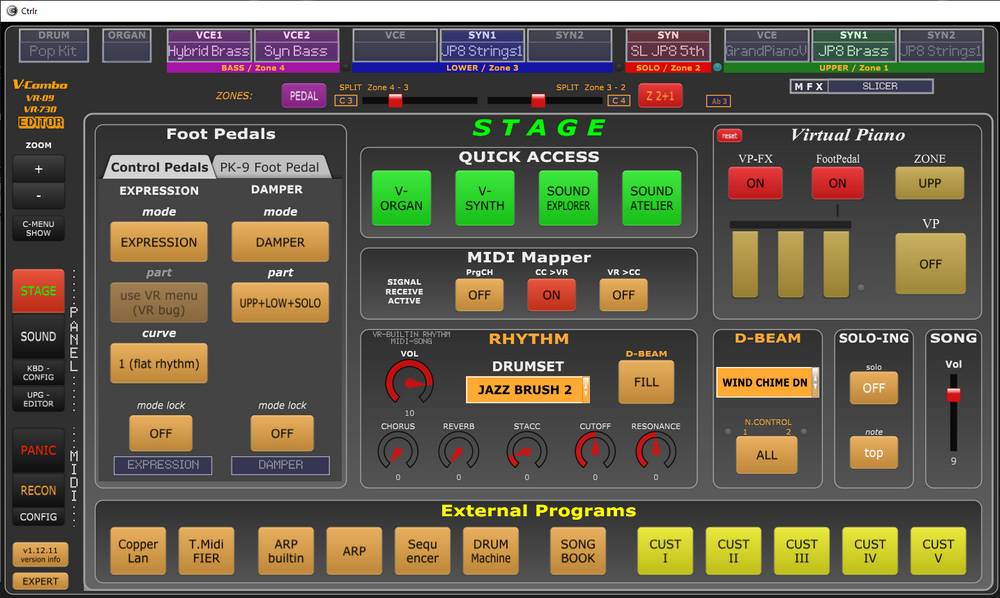
Task: Click the solo note 'top' selector
Action: 874,453
